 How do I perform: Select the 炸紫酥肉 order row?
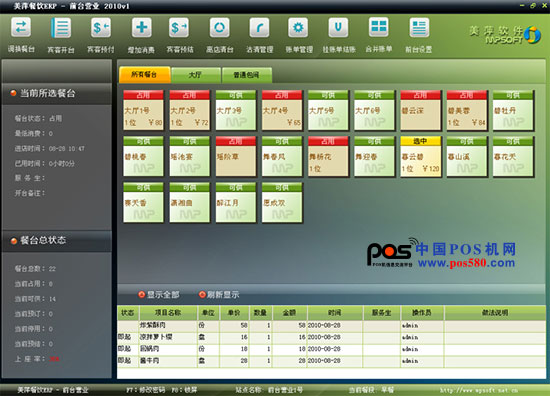pyautogui.click(x=331, y=325)
